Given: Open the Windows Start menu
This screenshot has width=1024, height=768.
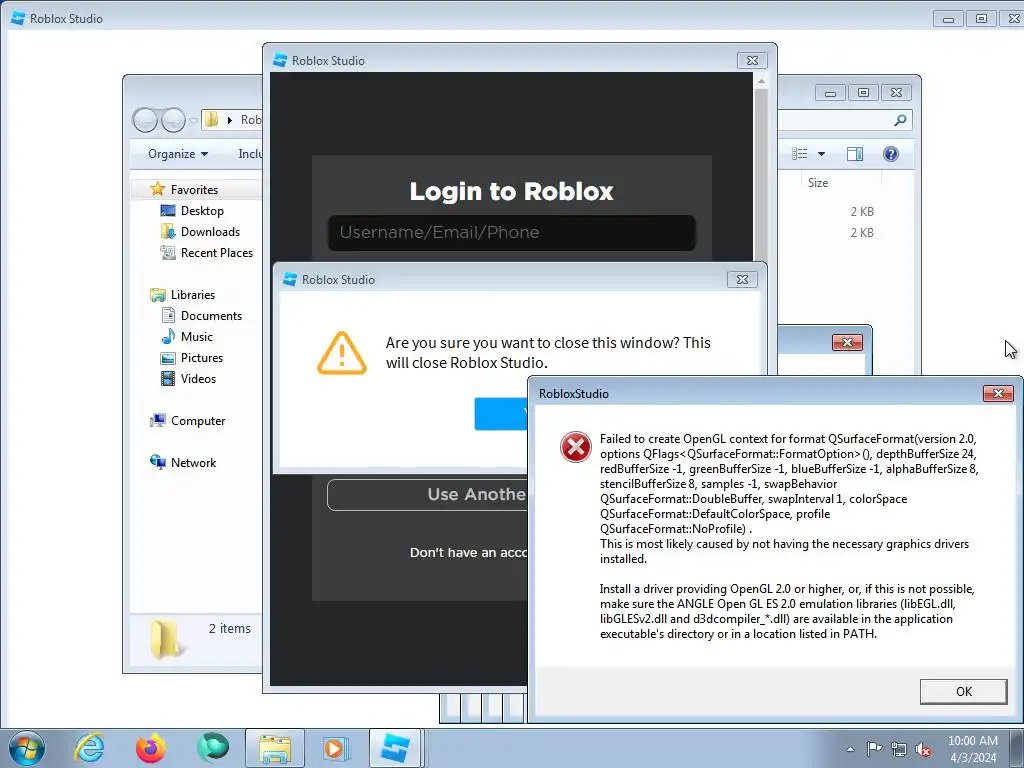Looking at the screenshot, I should [27, 748].
